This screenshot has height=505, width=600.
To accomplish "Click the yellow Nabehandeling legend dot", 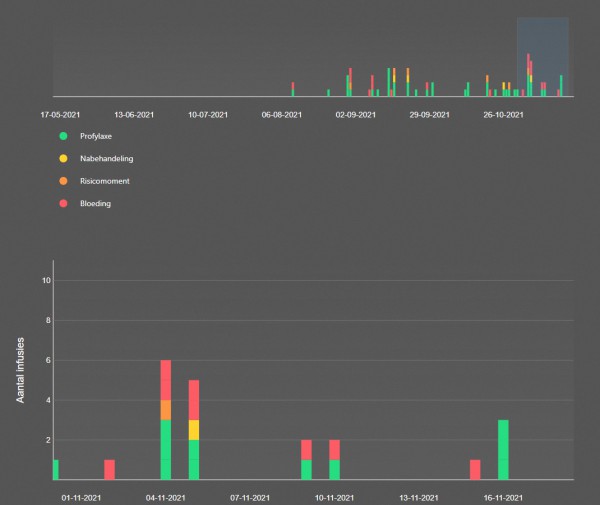I will tap(64, 158).
